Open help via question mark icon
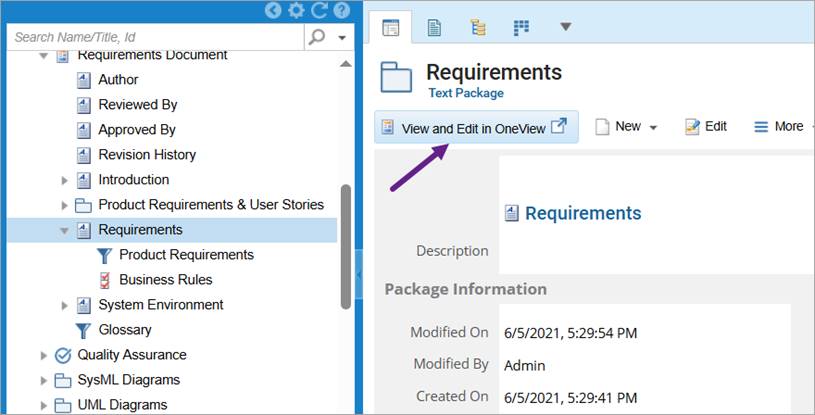 pos(342,11)
